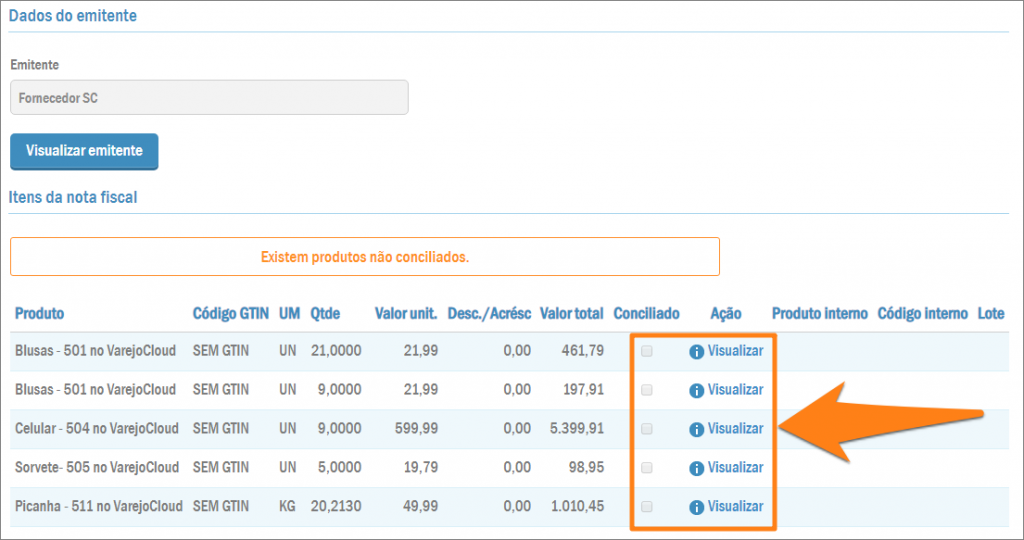
Task: Click info icon for Blusas with quantity 21,0000
Action: [x=697, y=351]
